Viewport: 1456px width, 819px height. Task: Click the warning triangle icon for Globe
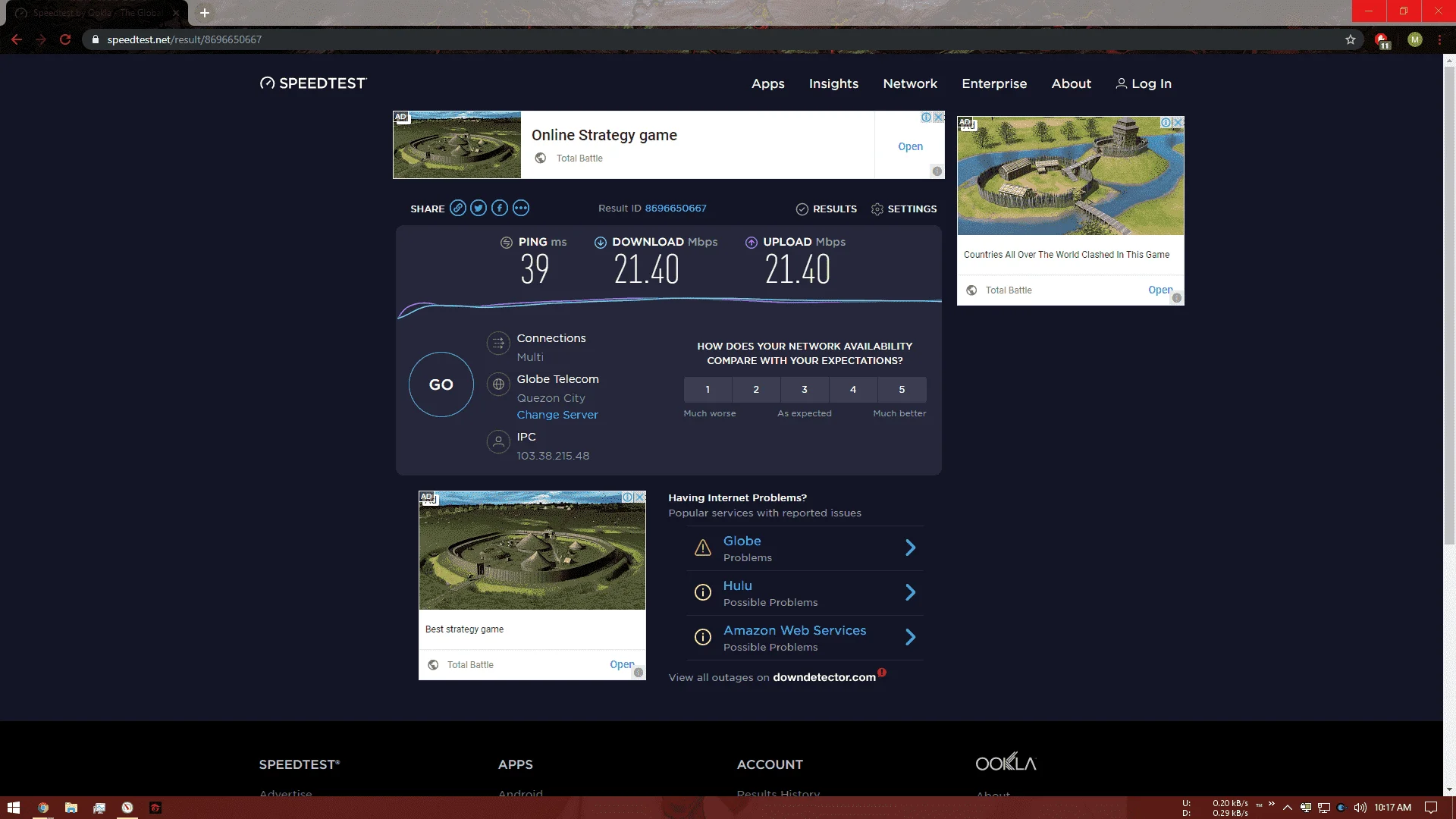tap(703, 548)
